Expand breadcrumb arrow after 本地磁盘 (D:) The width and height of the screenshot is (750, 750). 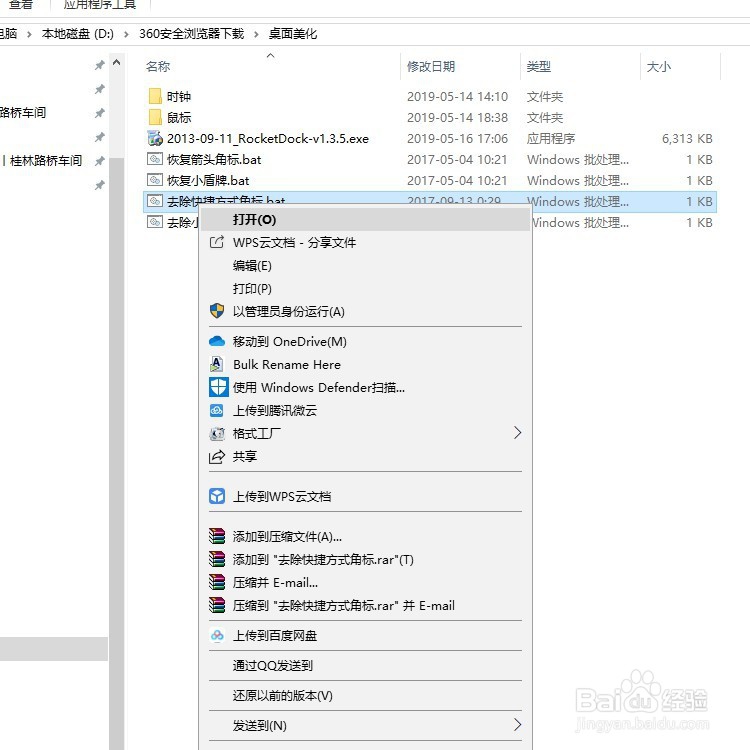click(x=126, y=34)
